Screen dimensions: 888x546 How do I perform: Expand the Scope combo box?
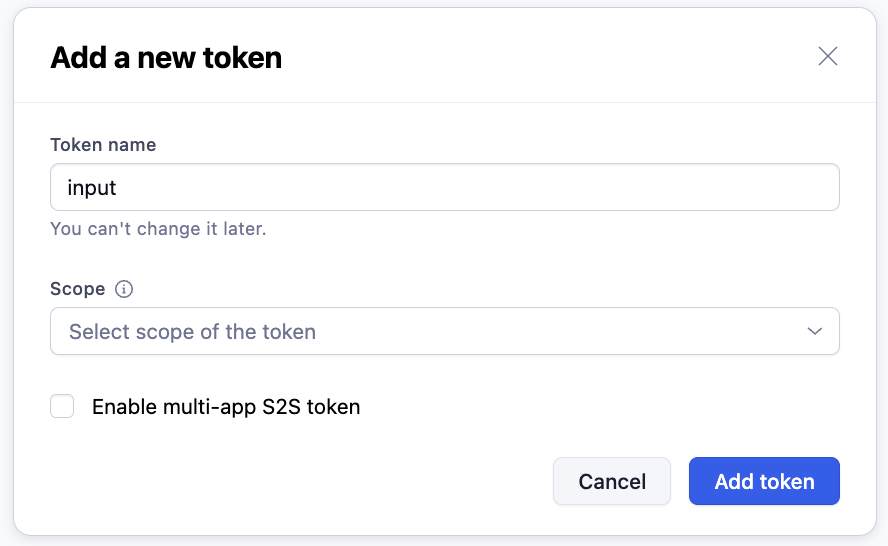[445, 331]
